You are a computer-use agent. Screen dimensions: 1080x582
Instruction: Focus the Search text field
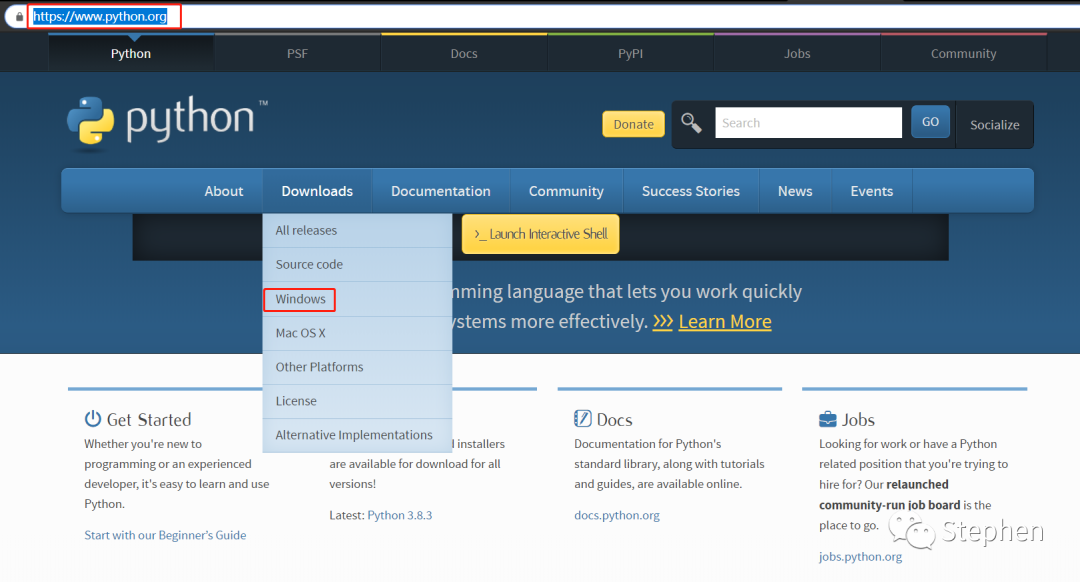(x=808, y=123)
